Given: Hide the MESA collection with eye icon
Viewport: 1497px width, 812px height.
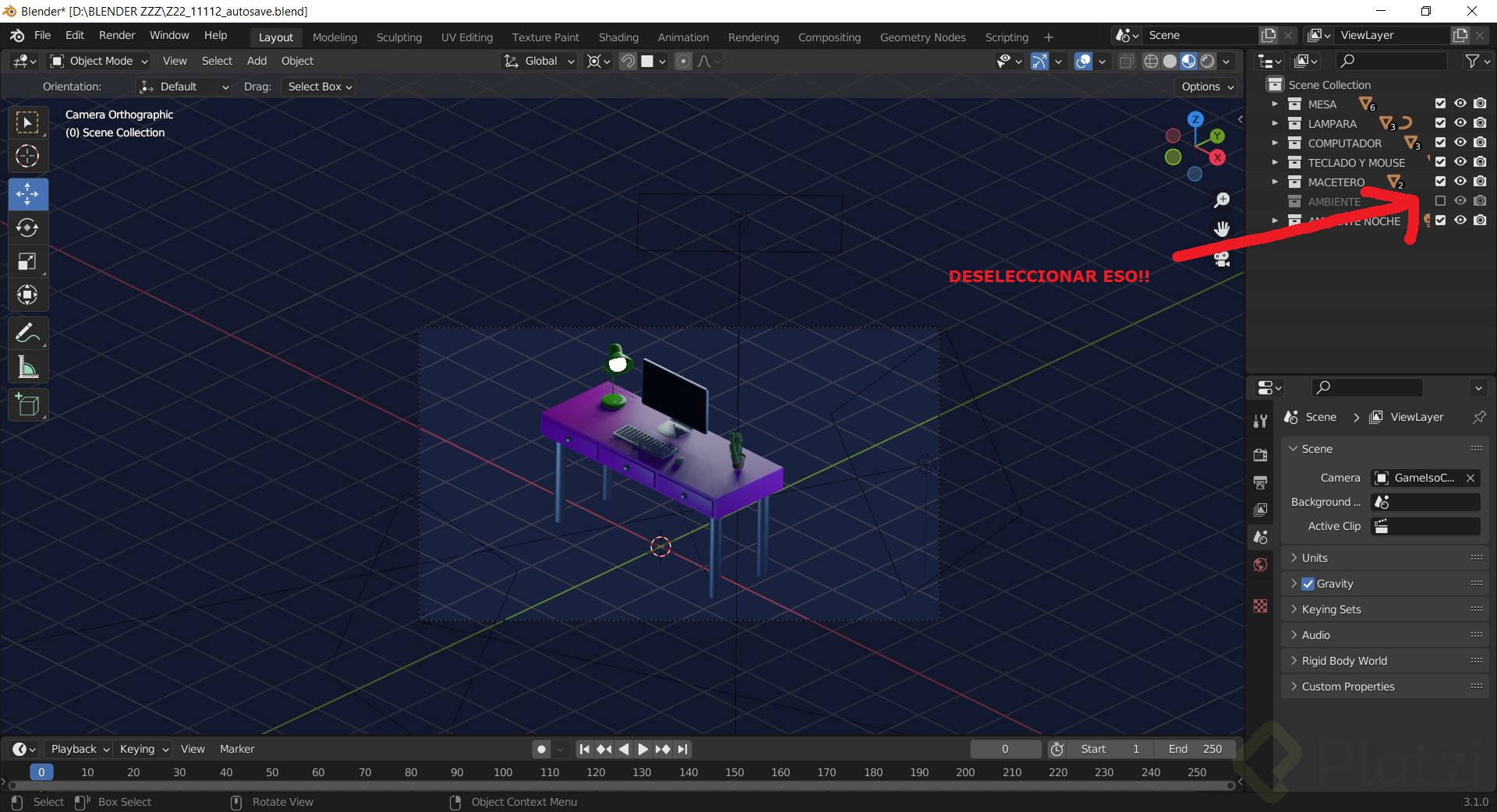Looking at the screenshot, I should [x=1460, y=104].
